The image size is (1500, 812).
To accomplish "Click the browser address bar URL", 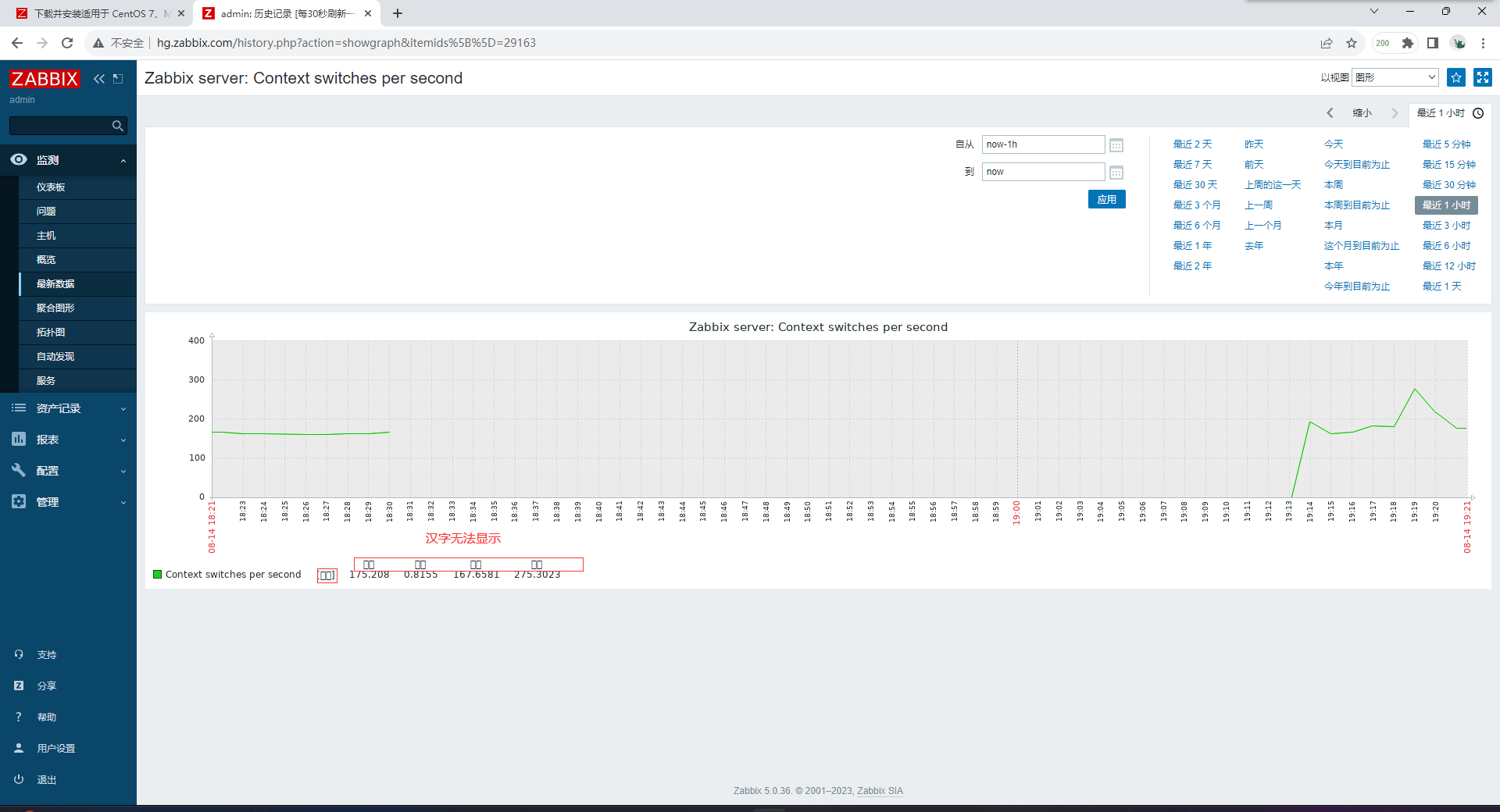I will 346,43.
